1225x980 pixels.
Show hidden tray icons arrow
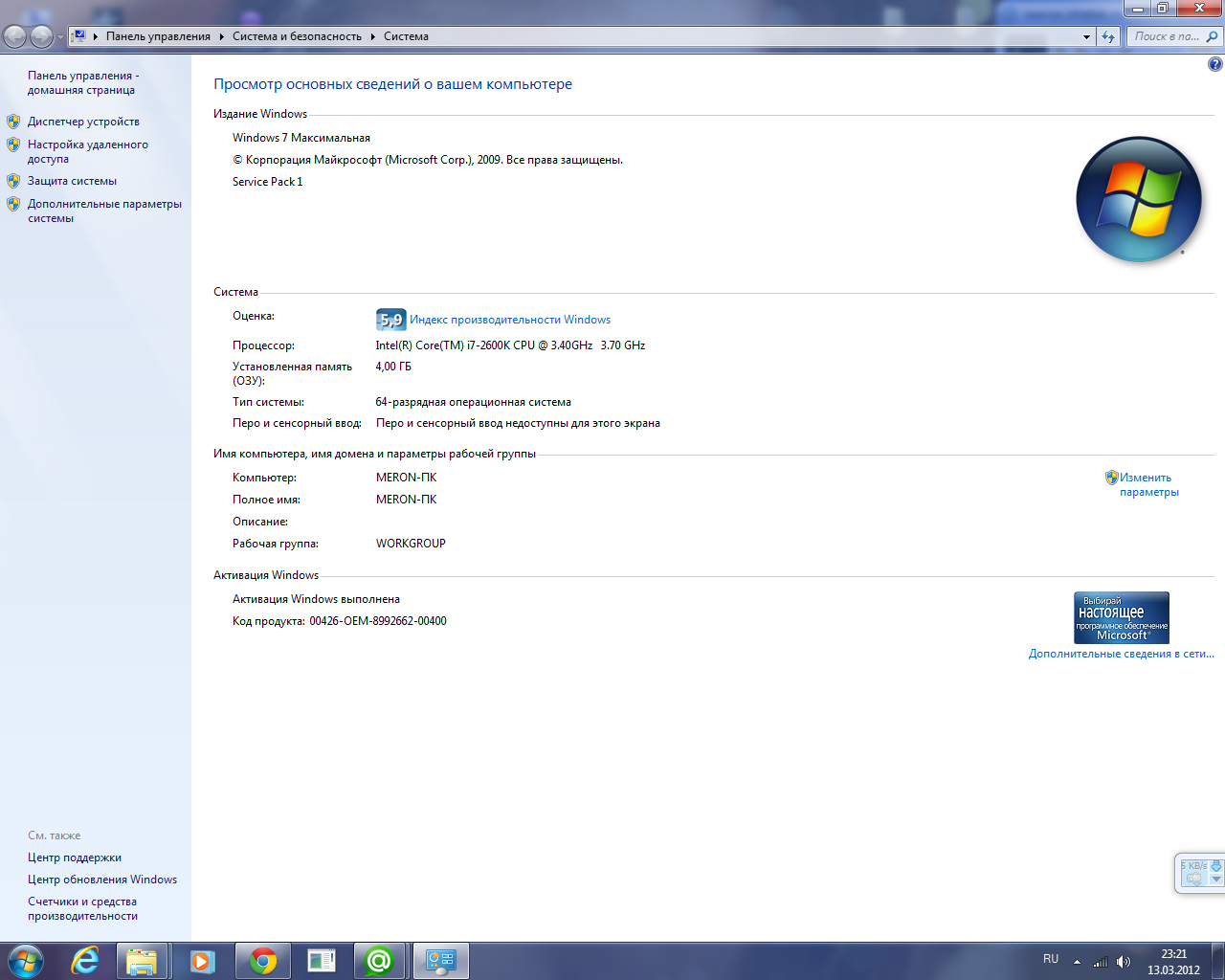coord(1077,961)
